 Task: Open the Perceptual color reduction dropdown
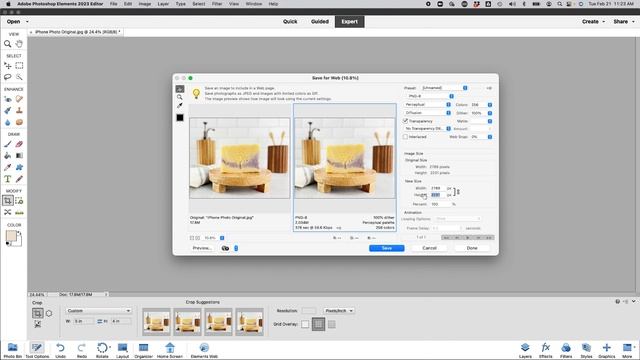coord(427,104)
